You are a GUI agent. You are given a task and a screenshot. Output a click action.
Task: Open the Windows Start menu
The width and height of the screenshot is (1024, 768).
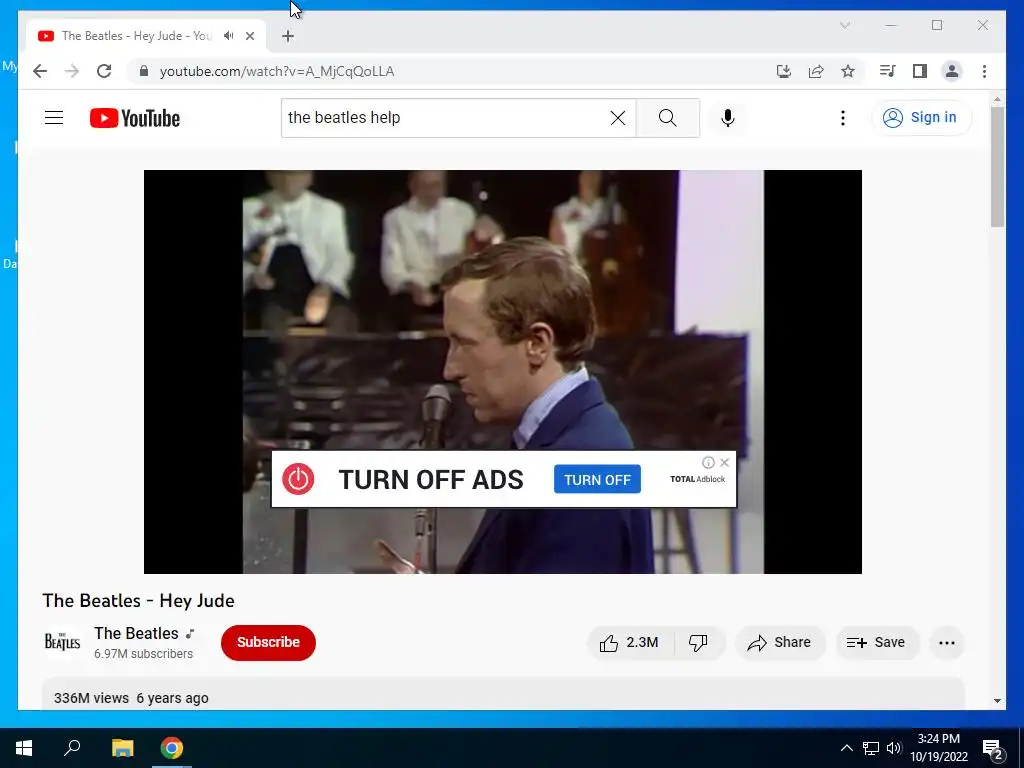[x=24, y=748]
